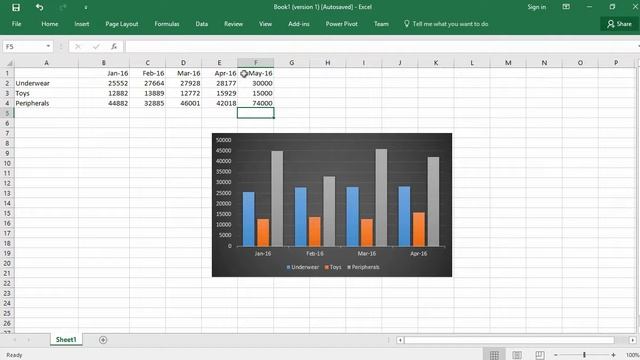The width and height of the screenshot is (640, 360).
Task: Click the Undo arrow icon
Action: (x=40, y=7)
